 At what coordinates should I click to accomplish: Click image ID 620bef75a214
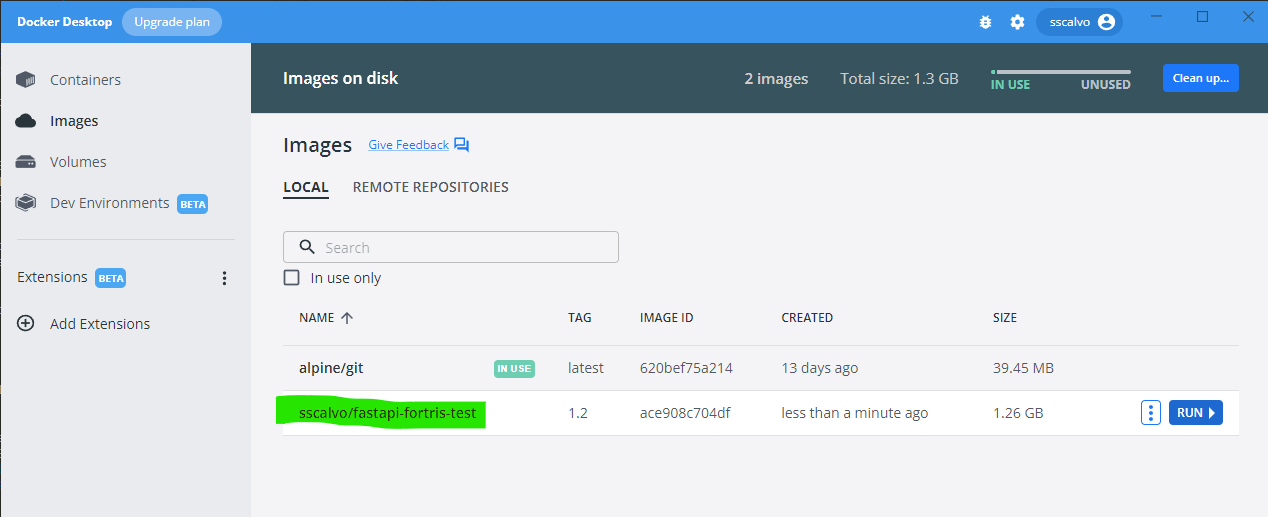point(686,368)
